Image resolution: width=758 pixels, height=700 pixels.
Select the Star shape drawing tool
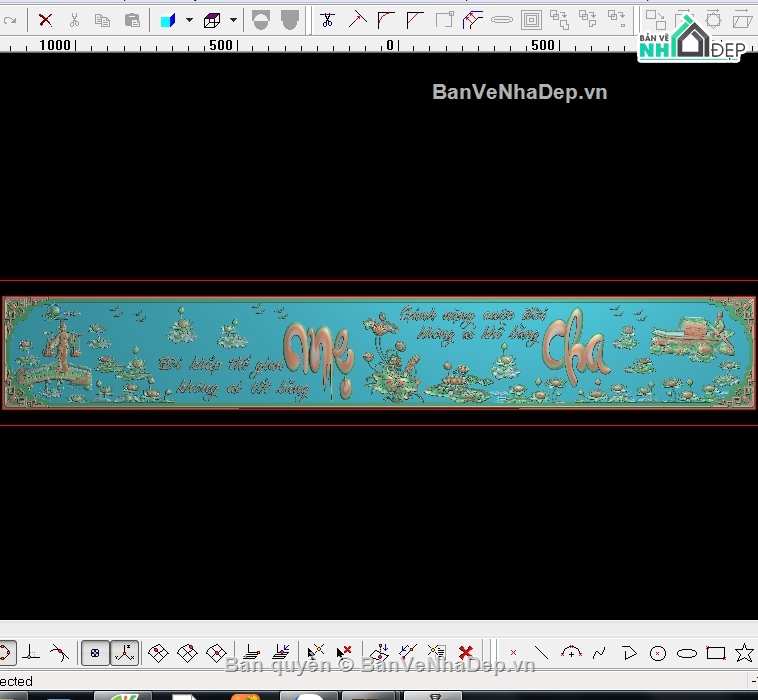(744, 653)
